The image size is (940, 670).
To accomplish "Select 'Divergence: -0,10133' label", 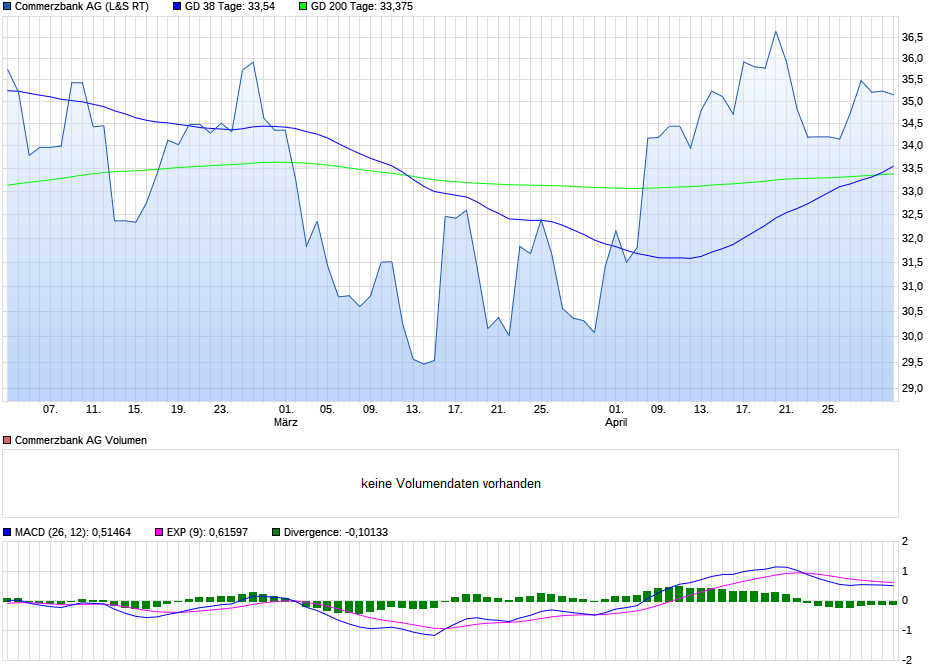I will click(x=336, y=532).
